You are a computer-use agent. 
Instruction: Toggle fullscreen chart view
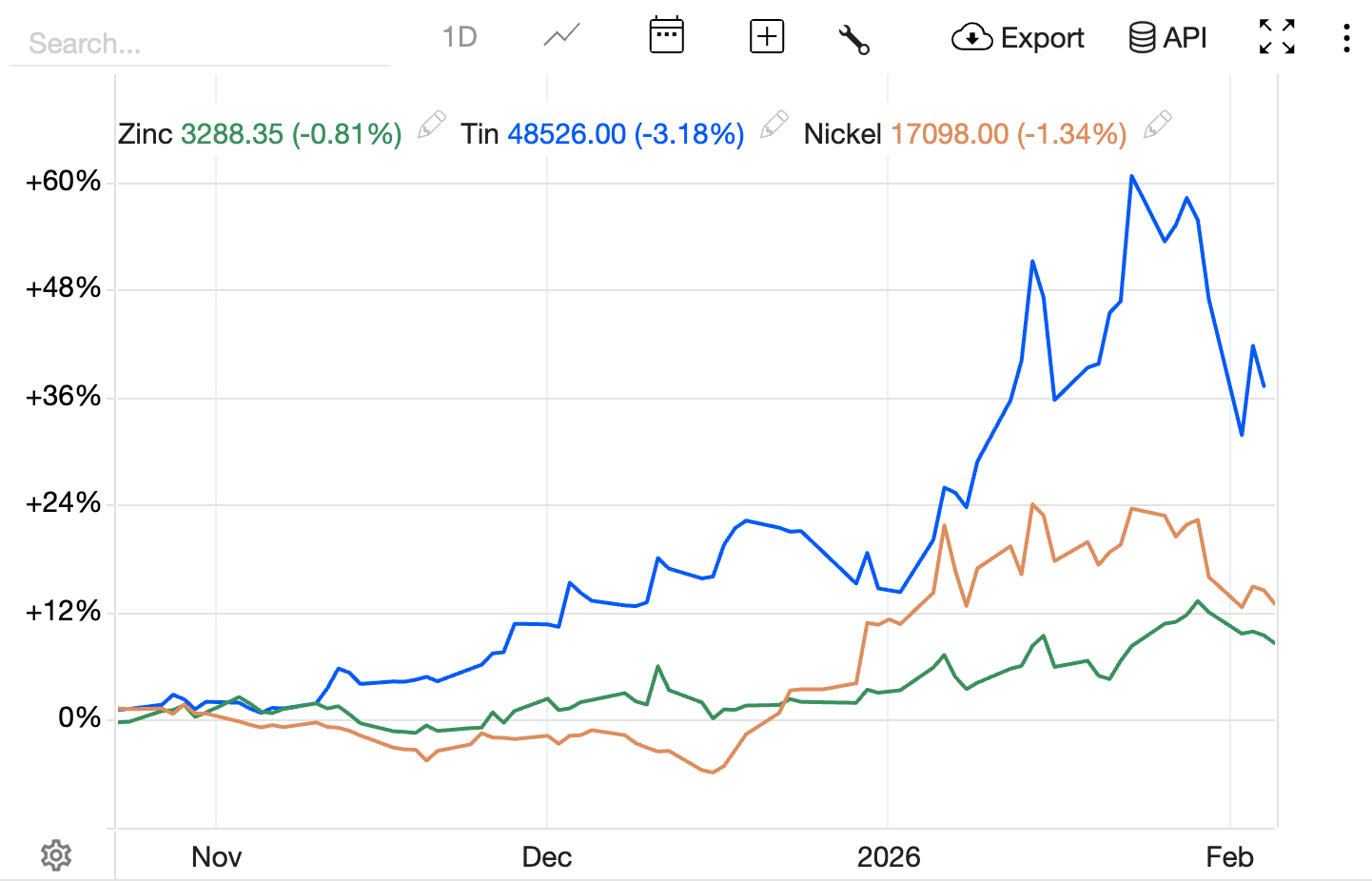(x=1277, y=37)
